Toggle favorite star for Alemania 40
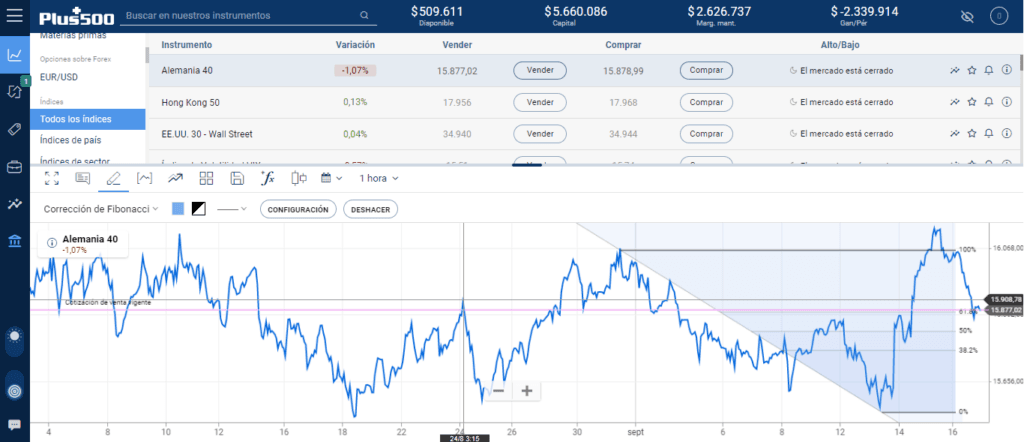 pyautogui.click(x=971, y=71)
